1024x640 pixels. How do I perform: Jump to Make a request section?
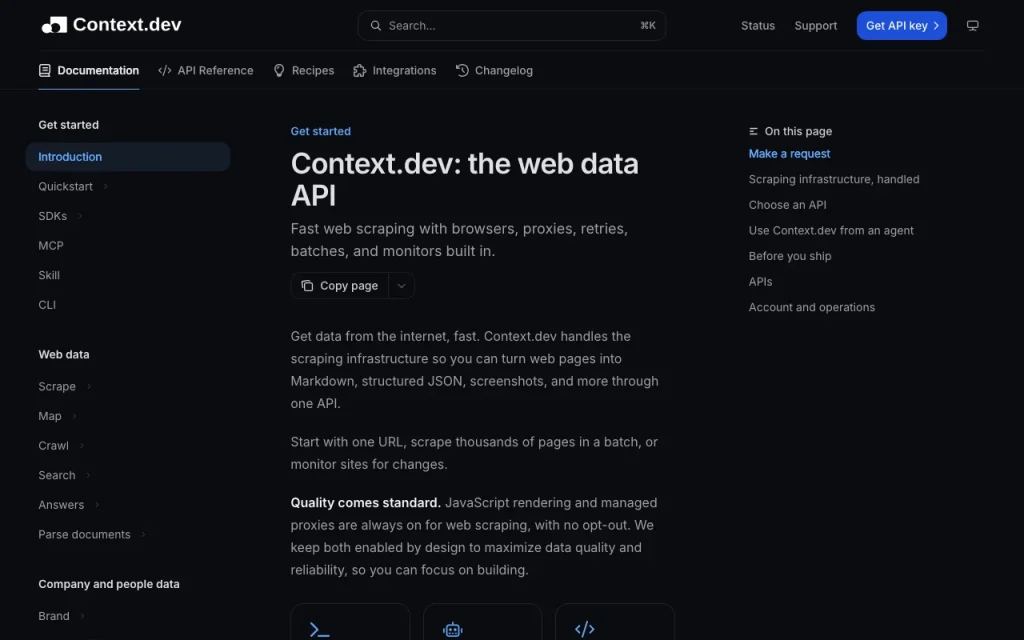[x=789, y=153]
